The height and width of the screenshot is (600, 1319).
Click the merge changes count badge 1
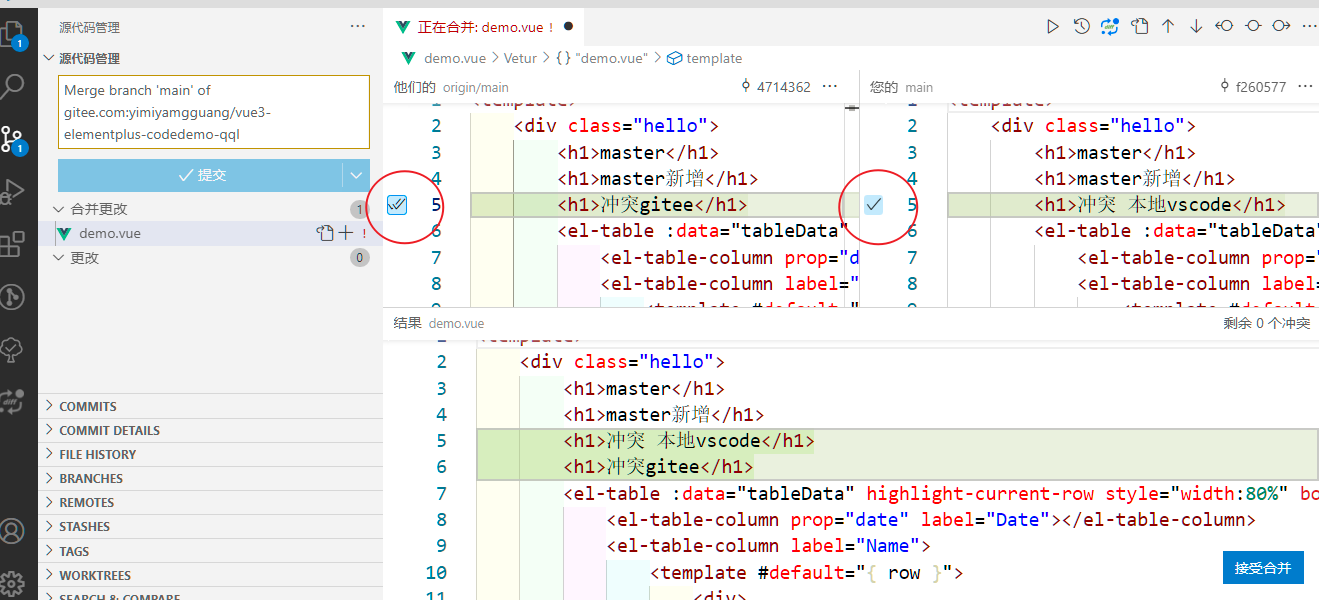click(360, 209)
